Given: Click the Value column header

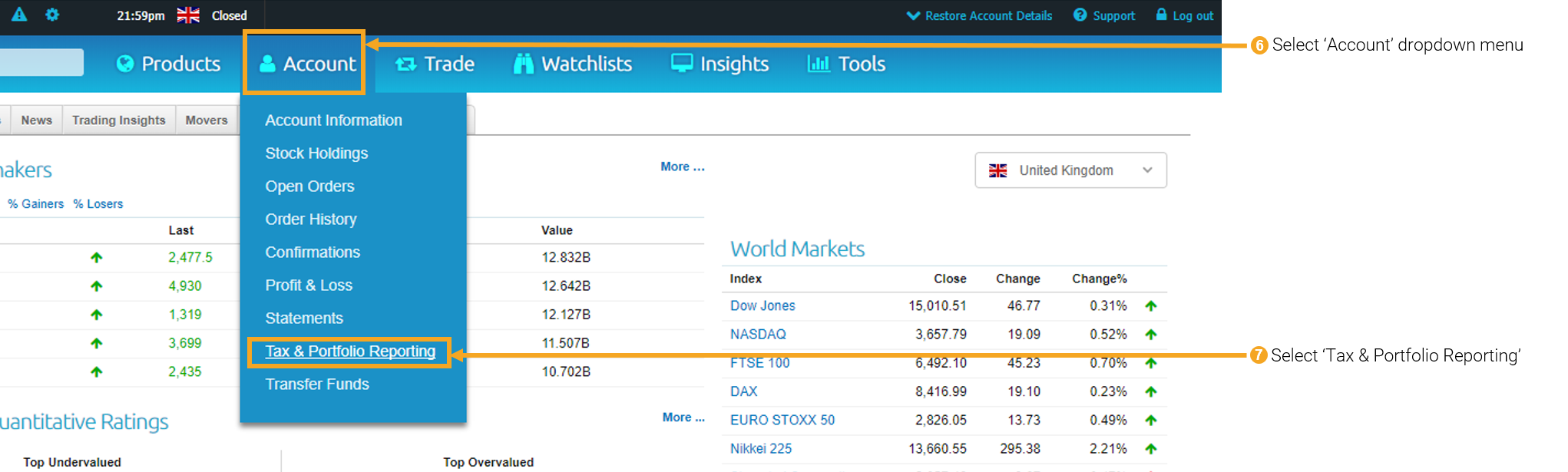Looking at the screenshot, I should click(557, 230).
